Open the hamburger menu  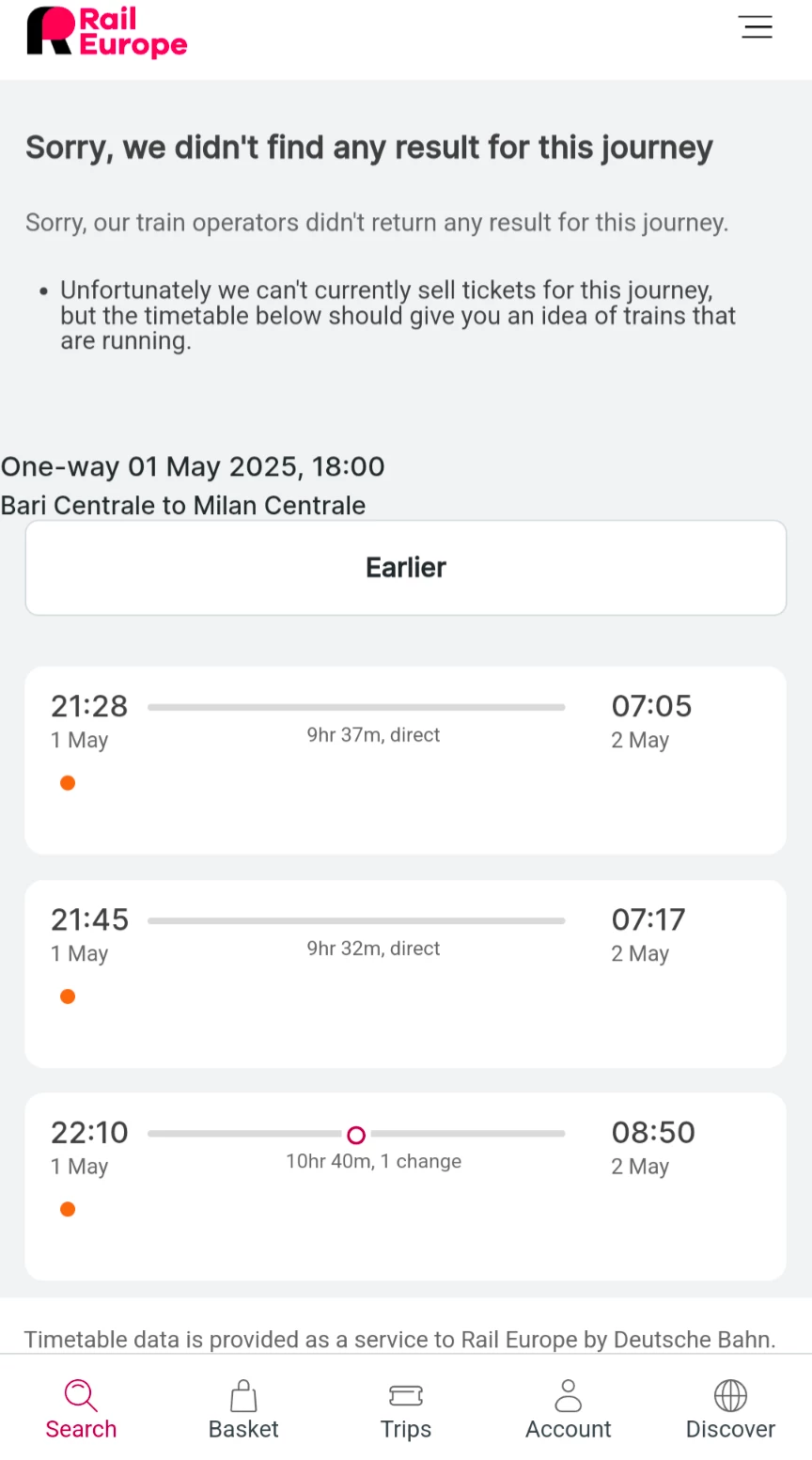point(756,27)
